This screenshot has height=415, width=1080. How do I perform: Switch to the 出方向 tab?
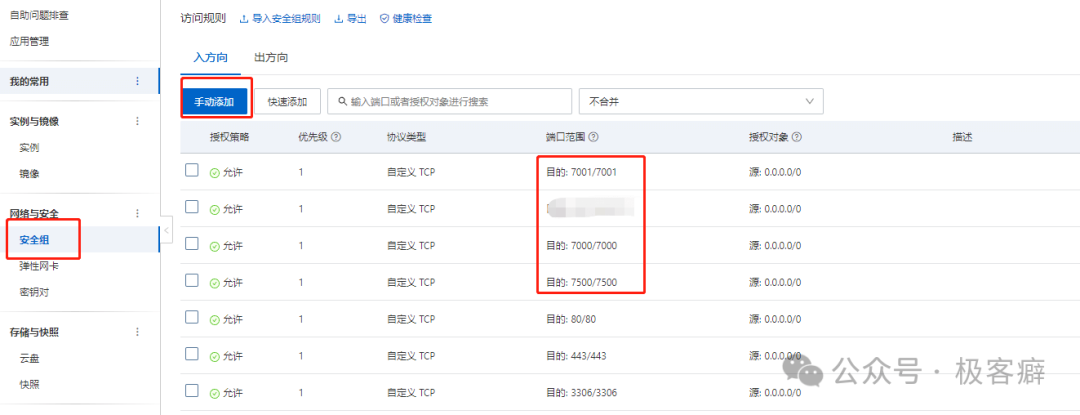pyautogui.click(x=272, y=58)
